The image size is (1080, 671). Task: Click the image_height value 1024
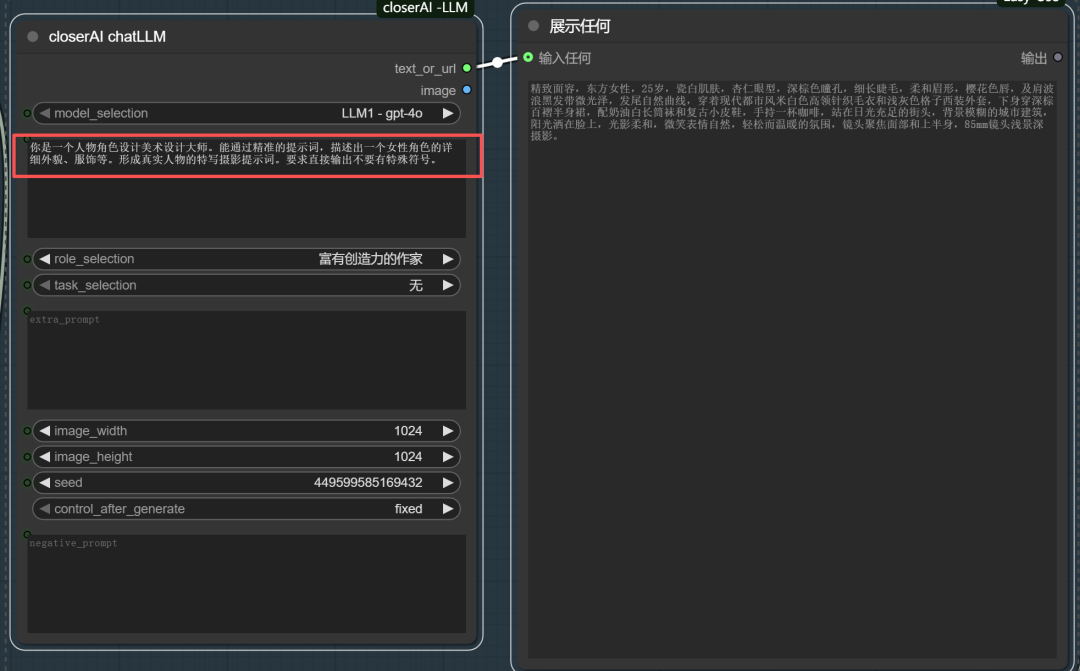[x=408, y=457]
